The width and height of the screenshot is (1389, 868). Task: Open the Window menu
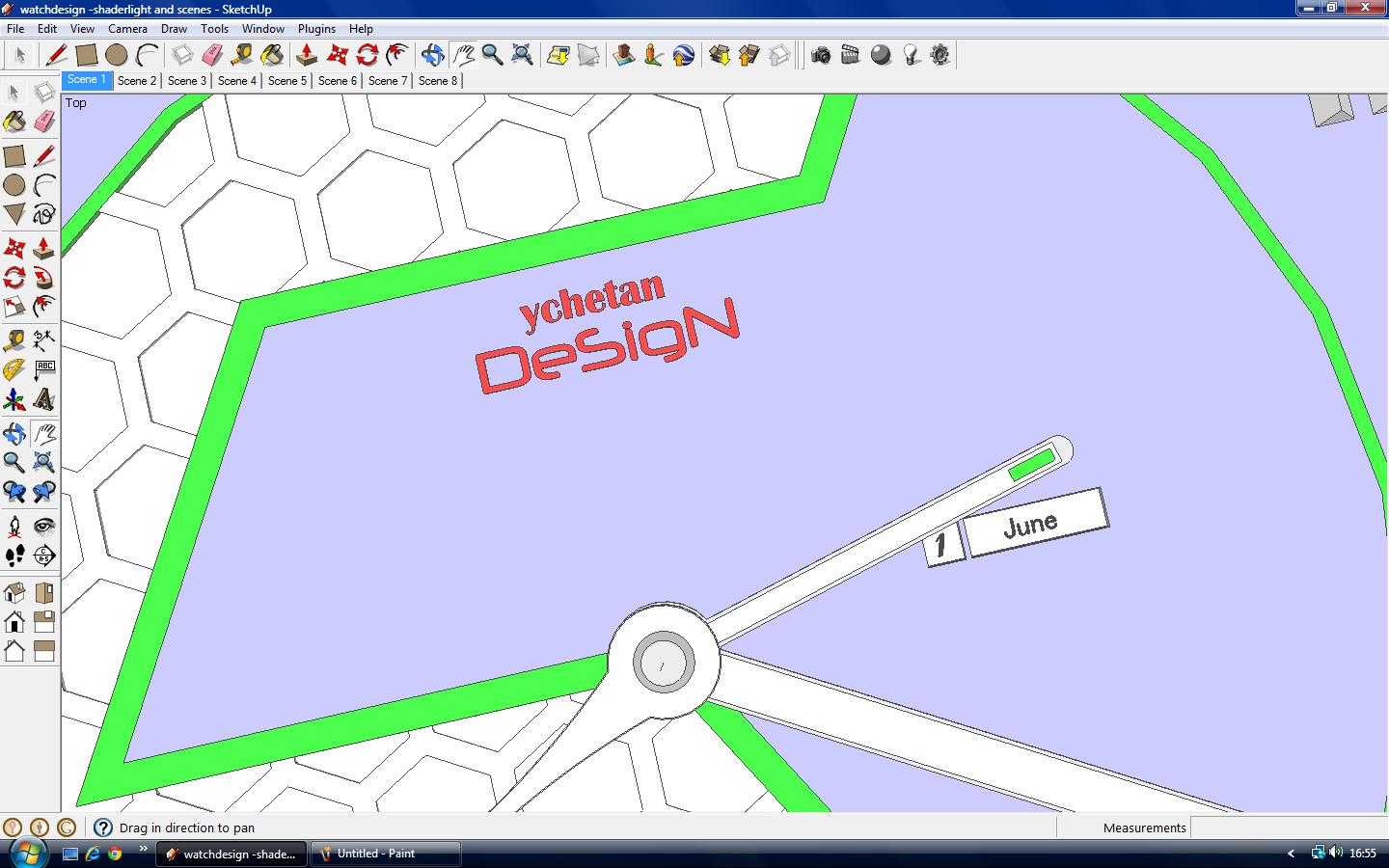pyautogui.click(x=262, y=29)
